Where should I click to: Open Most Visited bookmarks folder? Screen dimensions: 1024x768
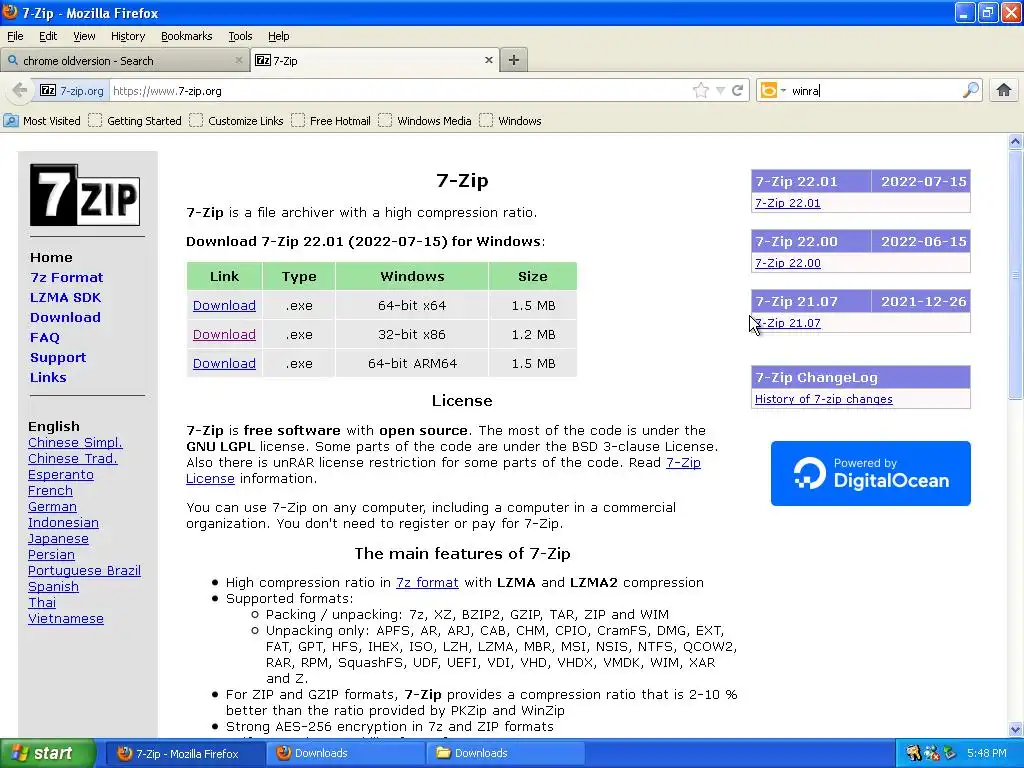[x=42, y=121]
